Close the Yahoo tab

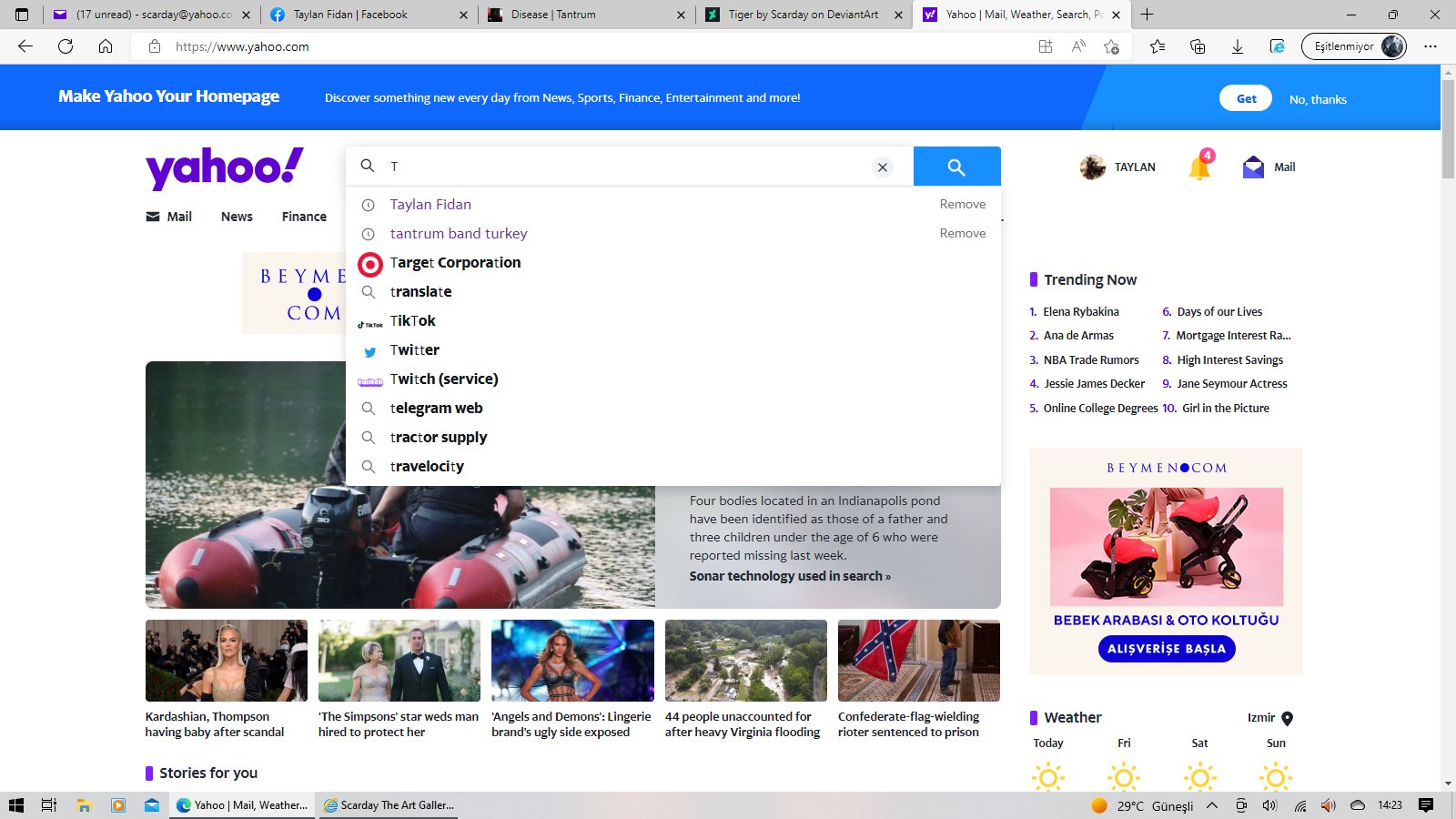[1116, 15]
